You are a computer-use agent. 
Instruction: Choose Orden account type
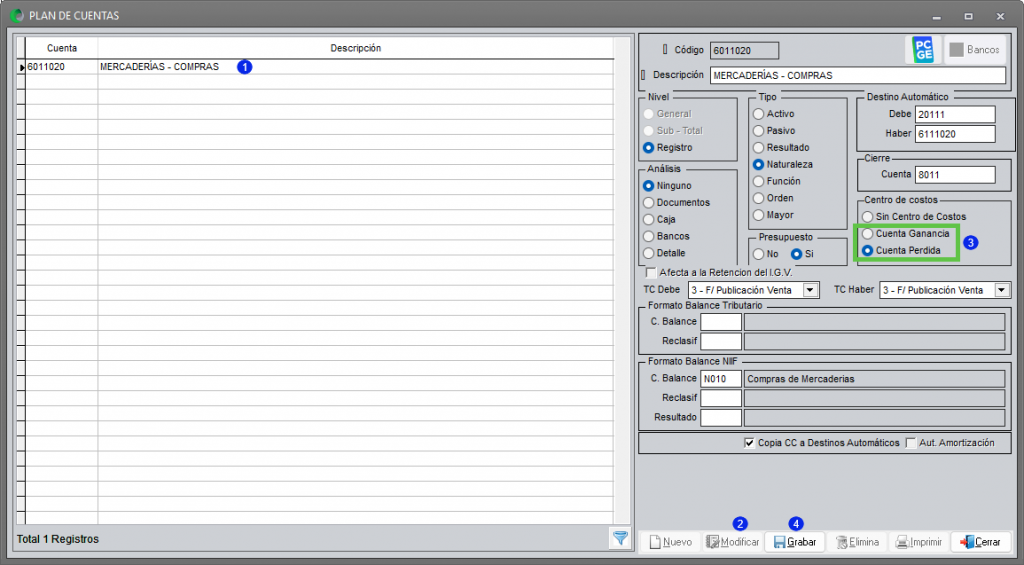[x=758, y=199]
